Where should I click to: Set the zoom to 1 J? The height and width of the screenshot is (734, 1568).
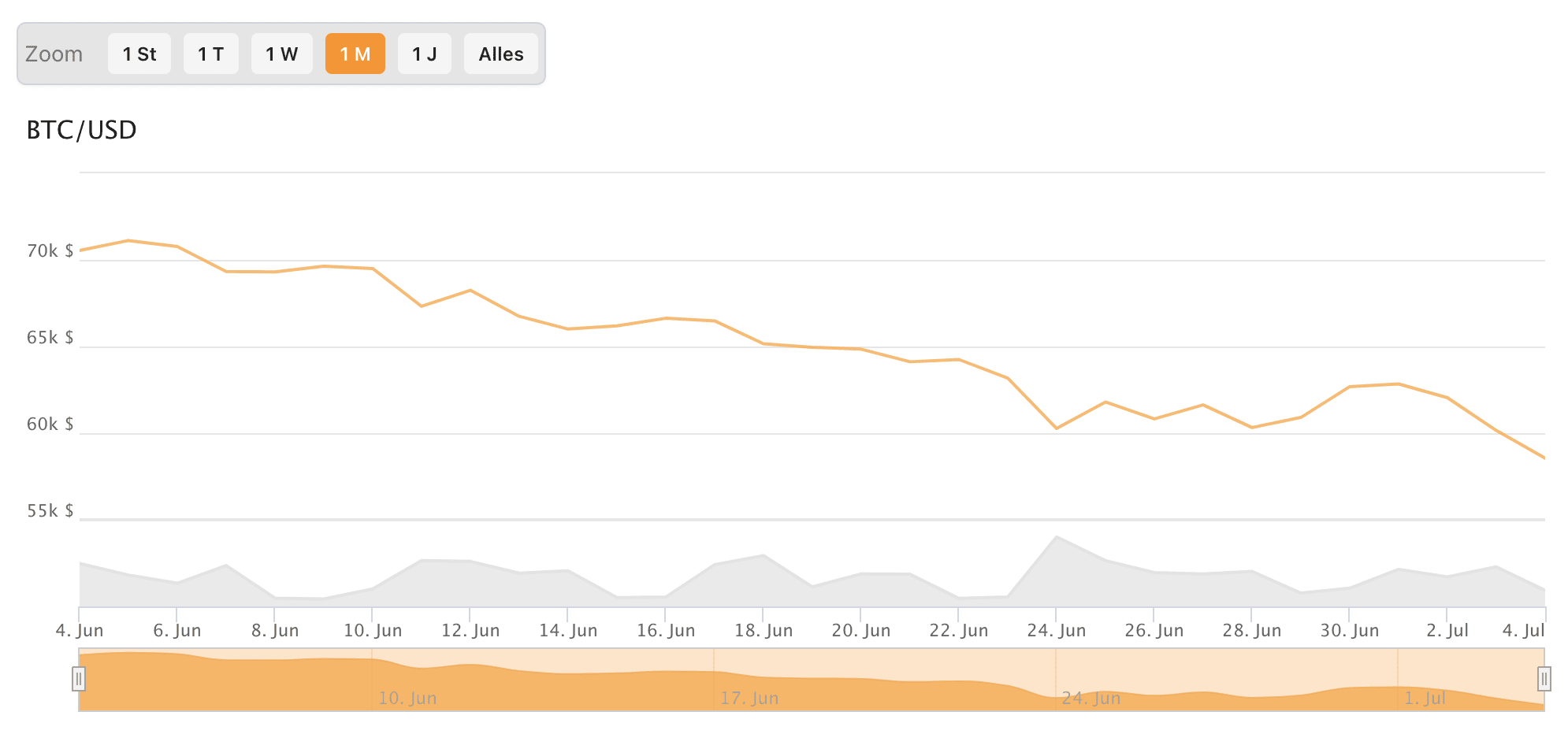coord(425,54)
